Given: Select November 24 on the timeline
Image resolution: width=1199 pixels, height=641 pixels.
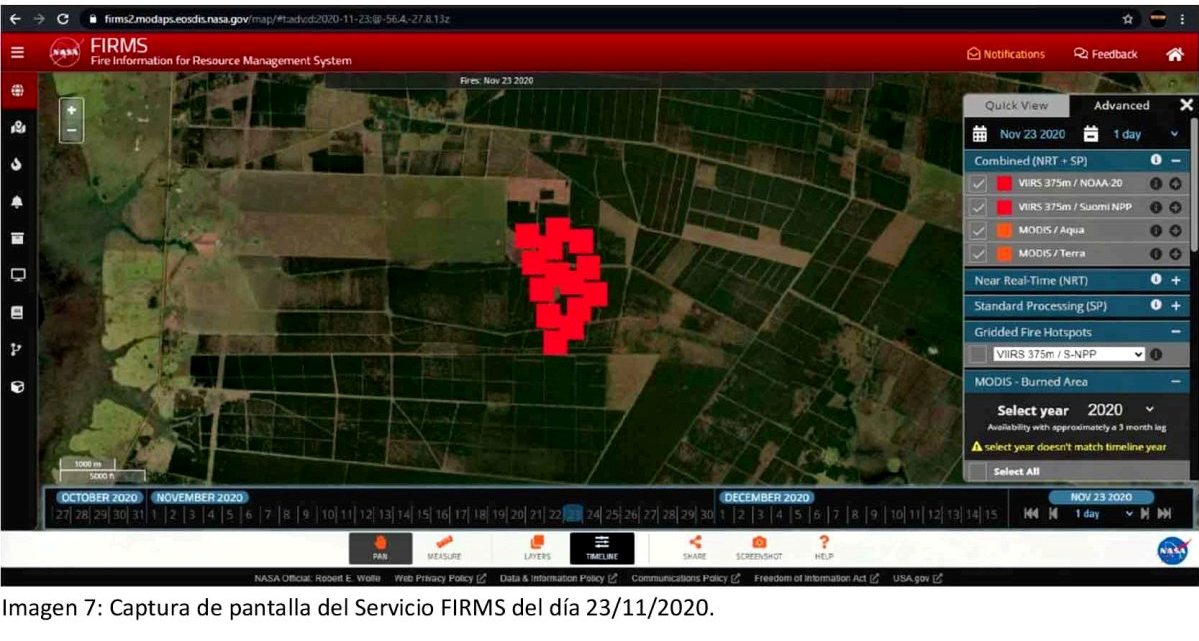Looking at the screenshot, I should pos(593,515).
